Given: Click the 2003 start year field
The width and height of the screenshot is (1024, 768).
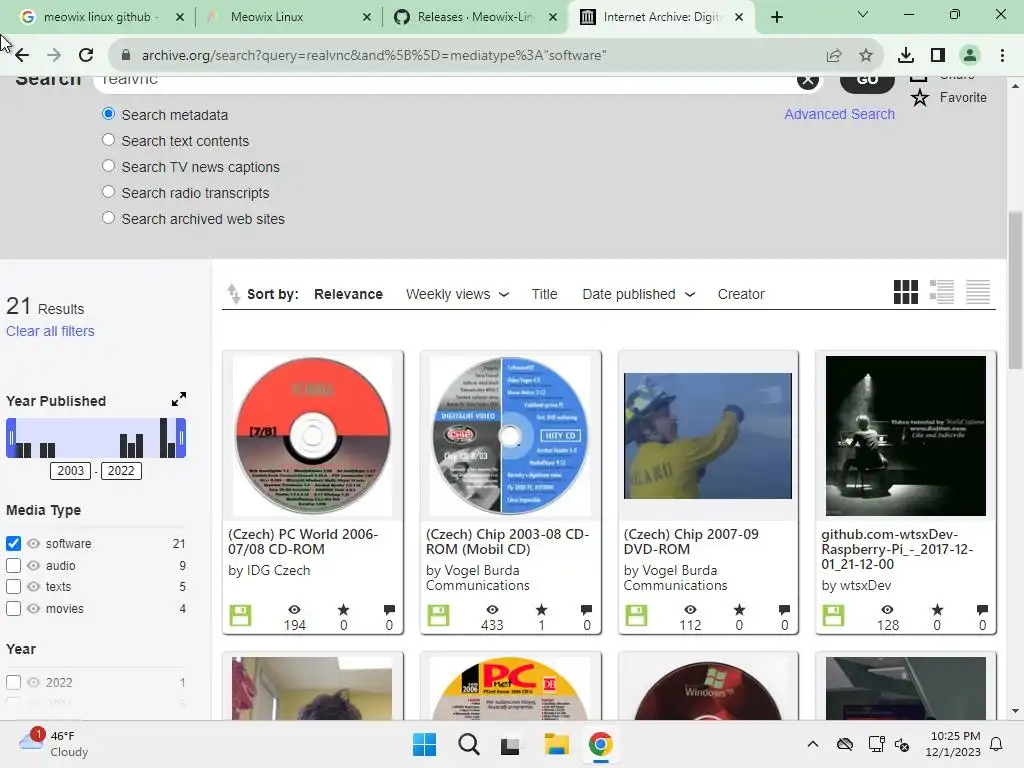Looking at the screenshot, I should tap(71, 471).
